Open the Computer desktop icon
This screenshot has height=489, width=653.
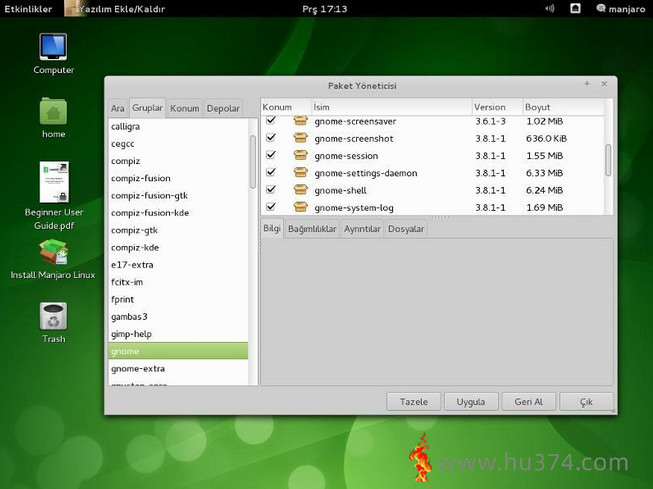pyautogui.click(x=53, y=47)
